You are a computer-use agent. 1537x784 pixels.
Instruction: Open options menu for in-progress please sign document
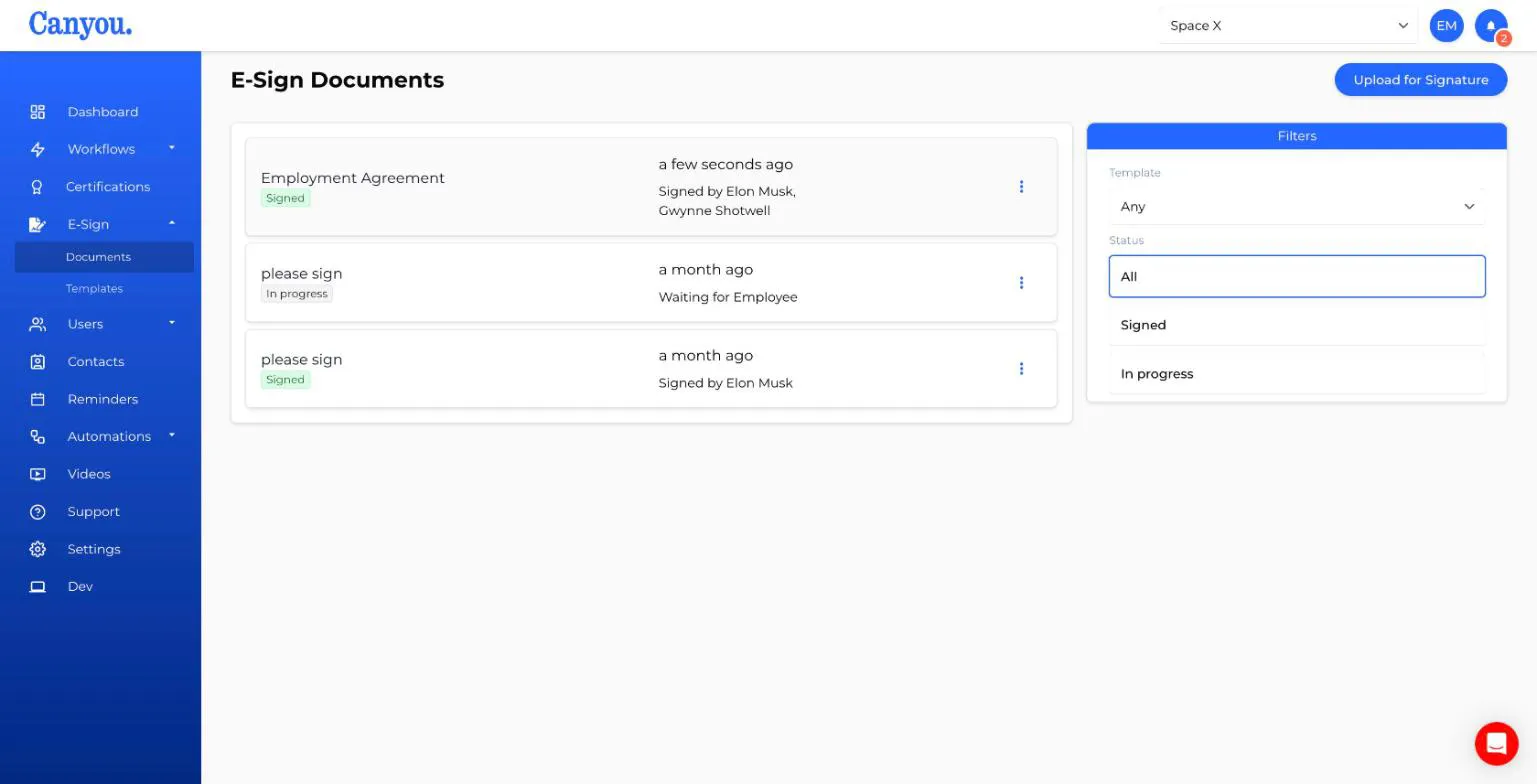[x=1021, y=283]
